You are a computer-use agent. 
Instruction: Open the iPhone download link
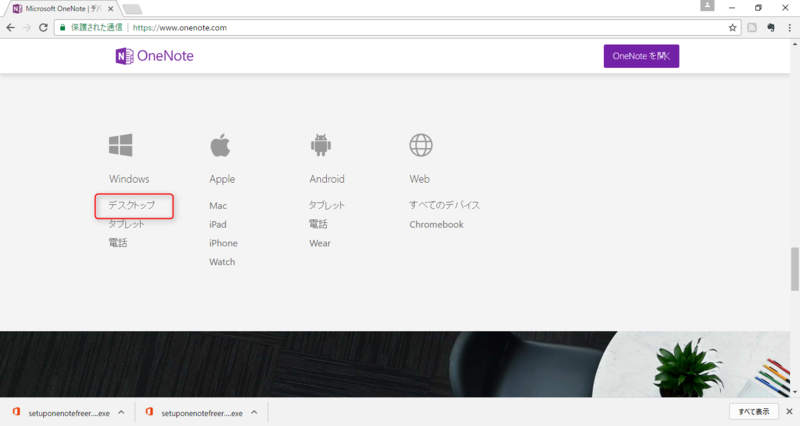[x=223, y=243]
